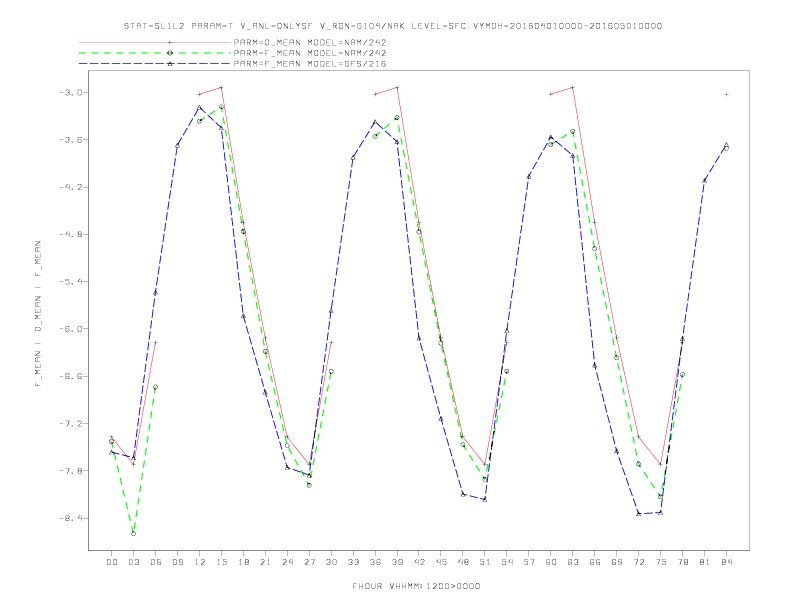Click x-axis forecast hour label 75

(661, 562)
